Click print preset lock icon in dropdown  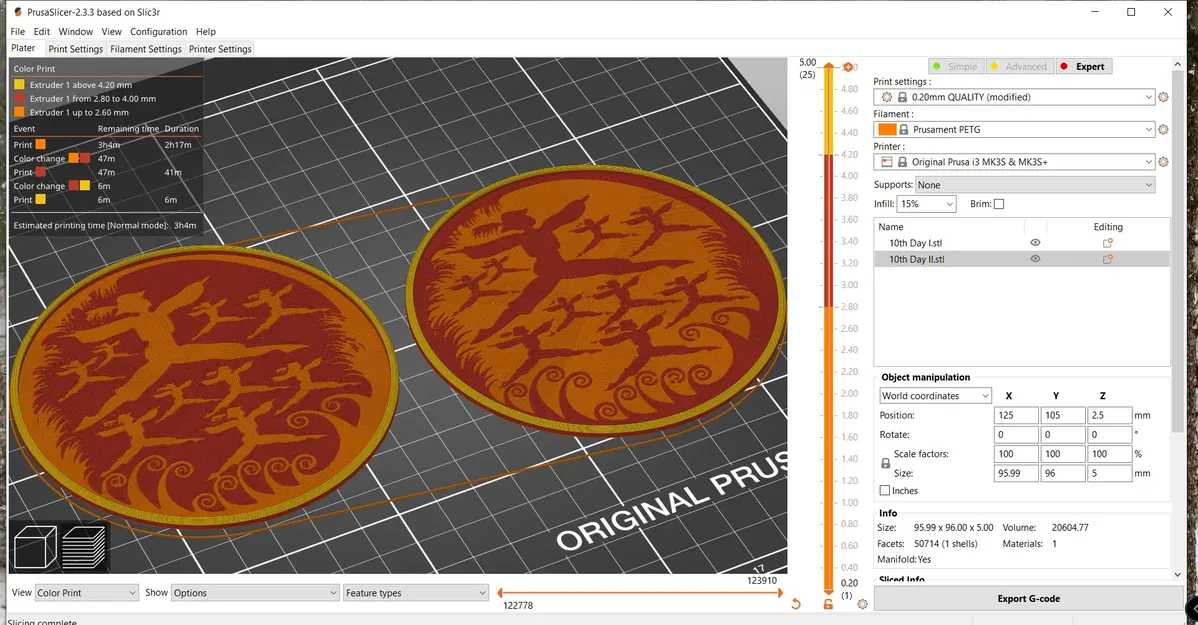click(902, 97)
